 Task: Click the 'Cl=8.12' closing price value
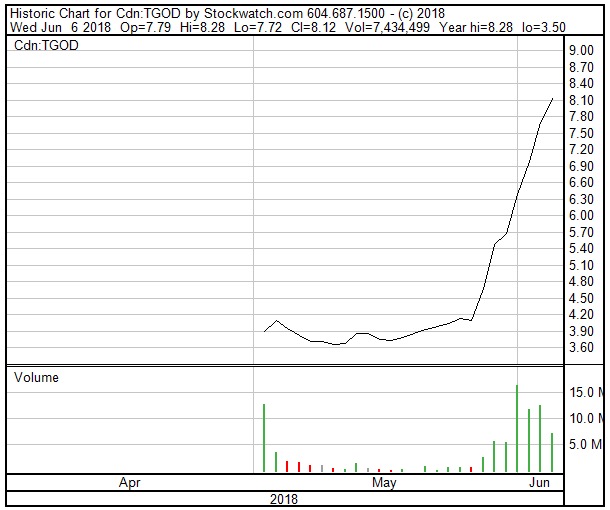pyautogui.click(x=313, y=27)
